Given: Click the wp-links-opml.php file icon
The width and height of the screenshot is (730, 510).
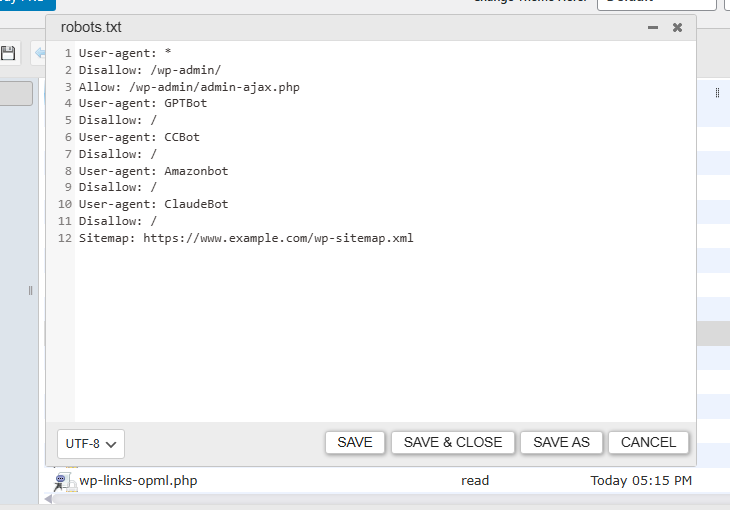Looking at the screenshot, I should click(x=64, y=482).
